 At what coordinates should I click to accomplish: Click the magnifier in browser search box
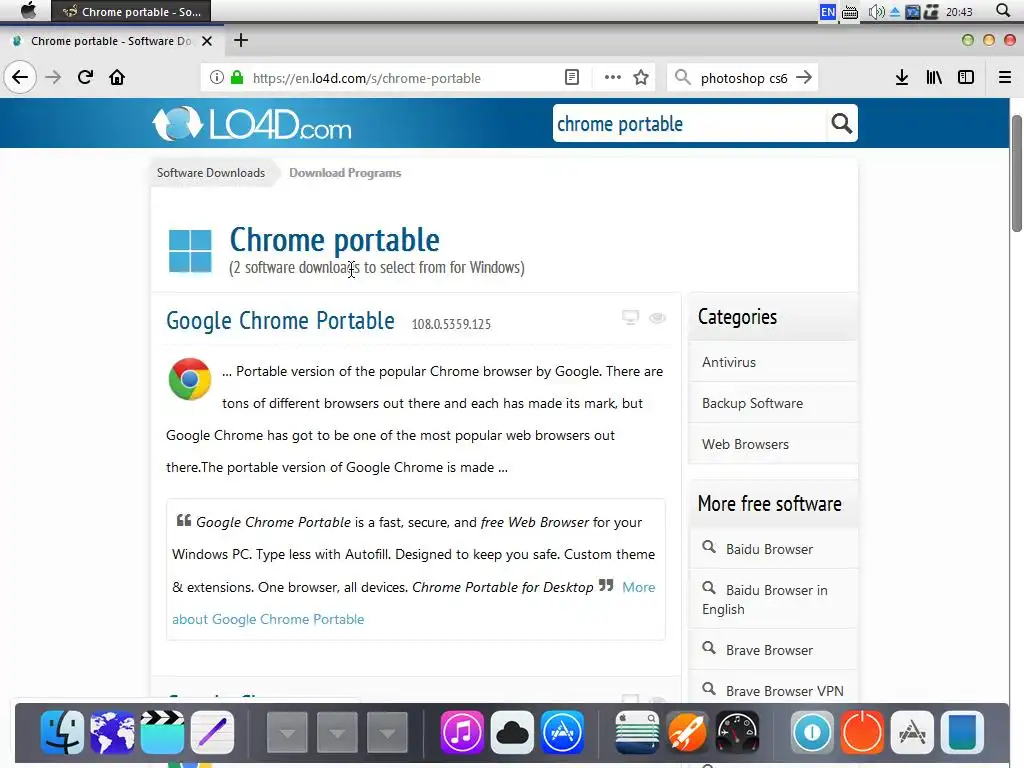682,78
